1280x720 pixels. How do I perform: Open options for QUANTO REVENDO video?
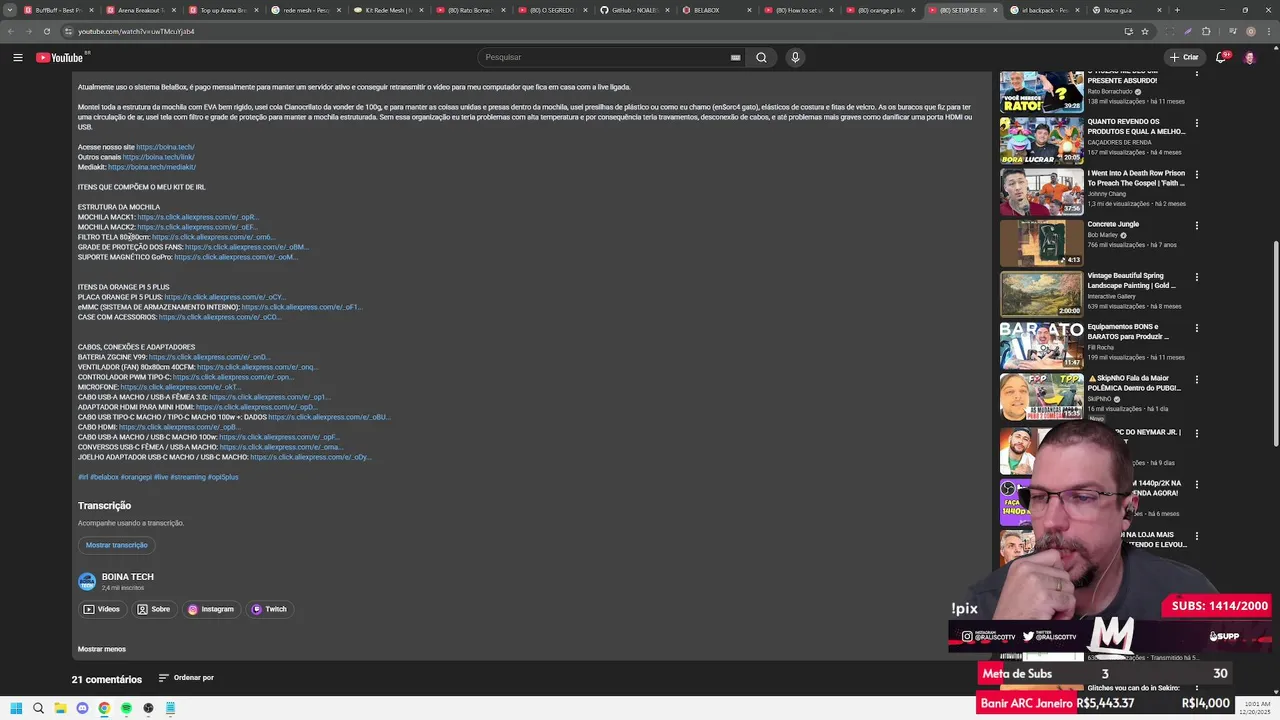tap(1196, 123)
